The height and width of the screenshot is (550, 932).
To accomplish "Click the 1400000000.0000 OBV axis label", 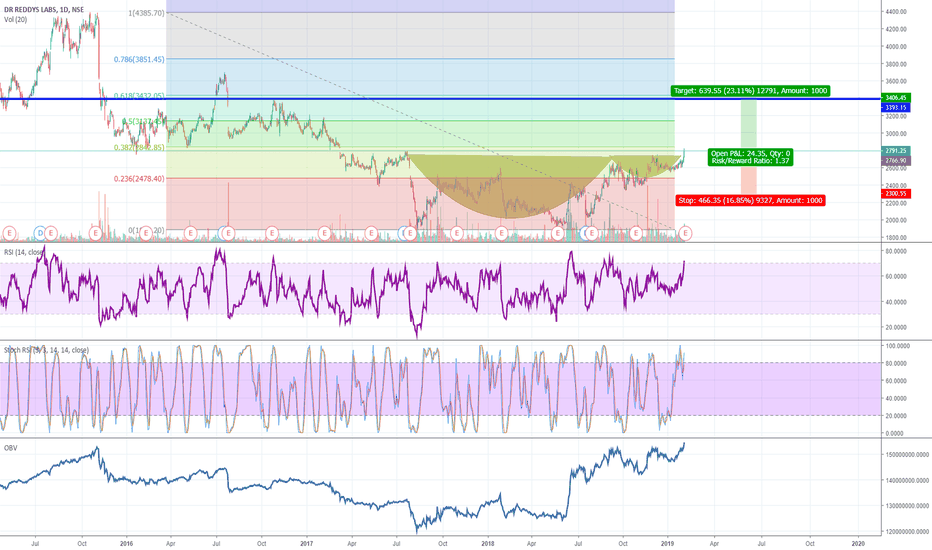I will [905, 480].
